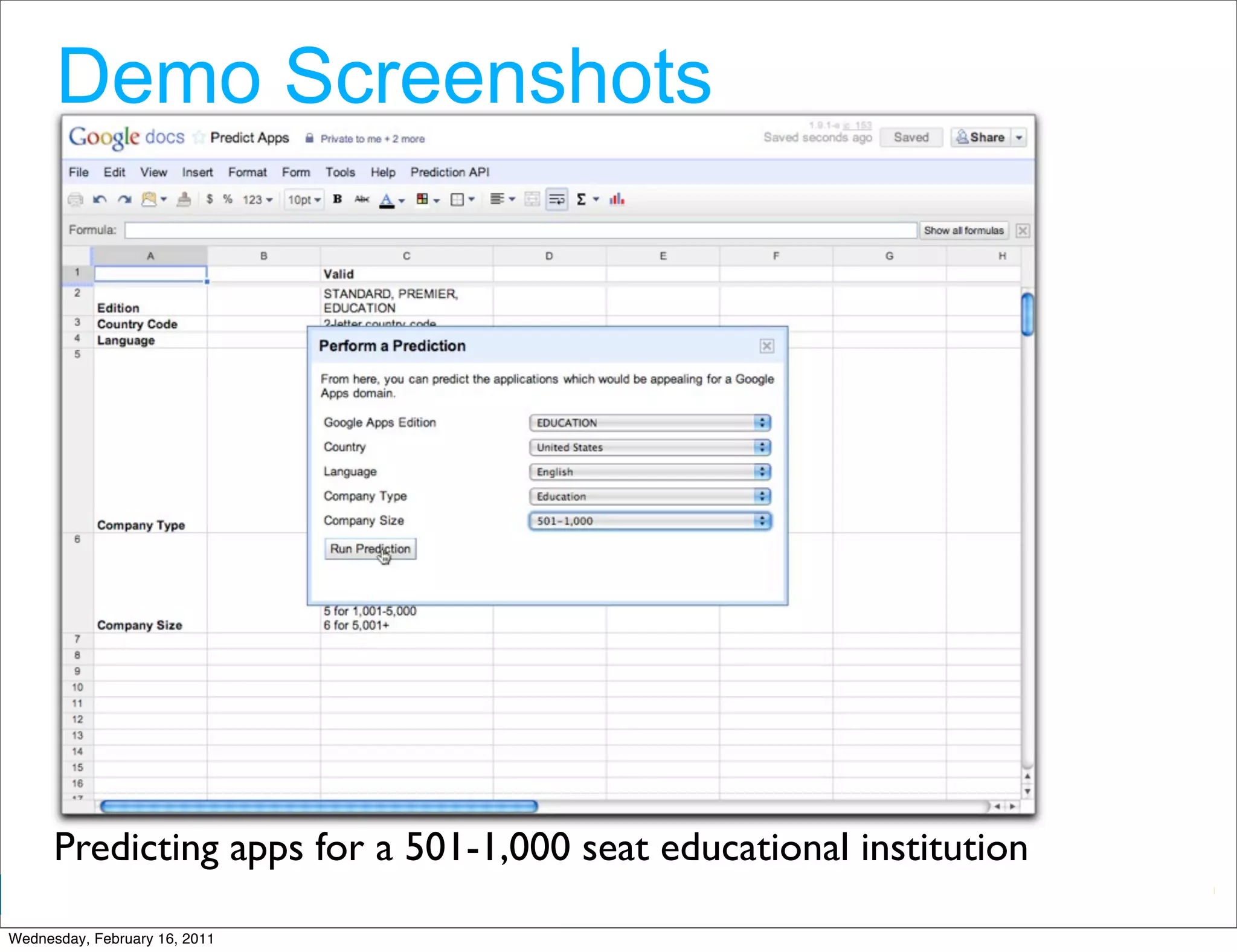Open the Company Type dropdown

click(x=650, y=497)
